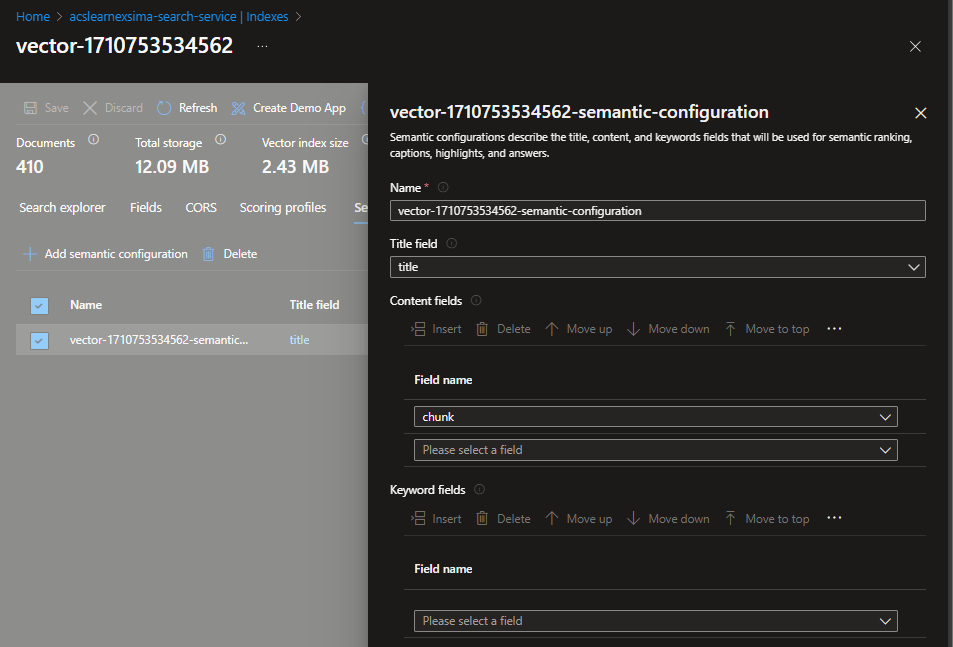Viewport: 953px width, 647px height.
Task: Click the plus icon for Add semantic configuration
Action: coord(30,254)
